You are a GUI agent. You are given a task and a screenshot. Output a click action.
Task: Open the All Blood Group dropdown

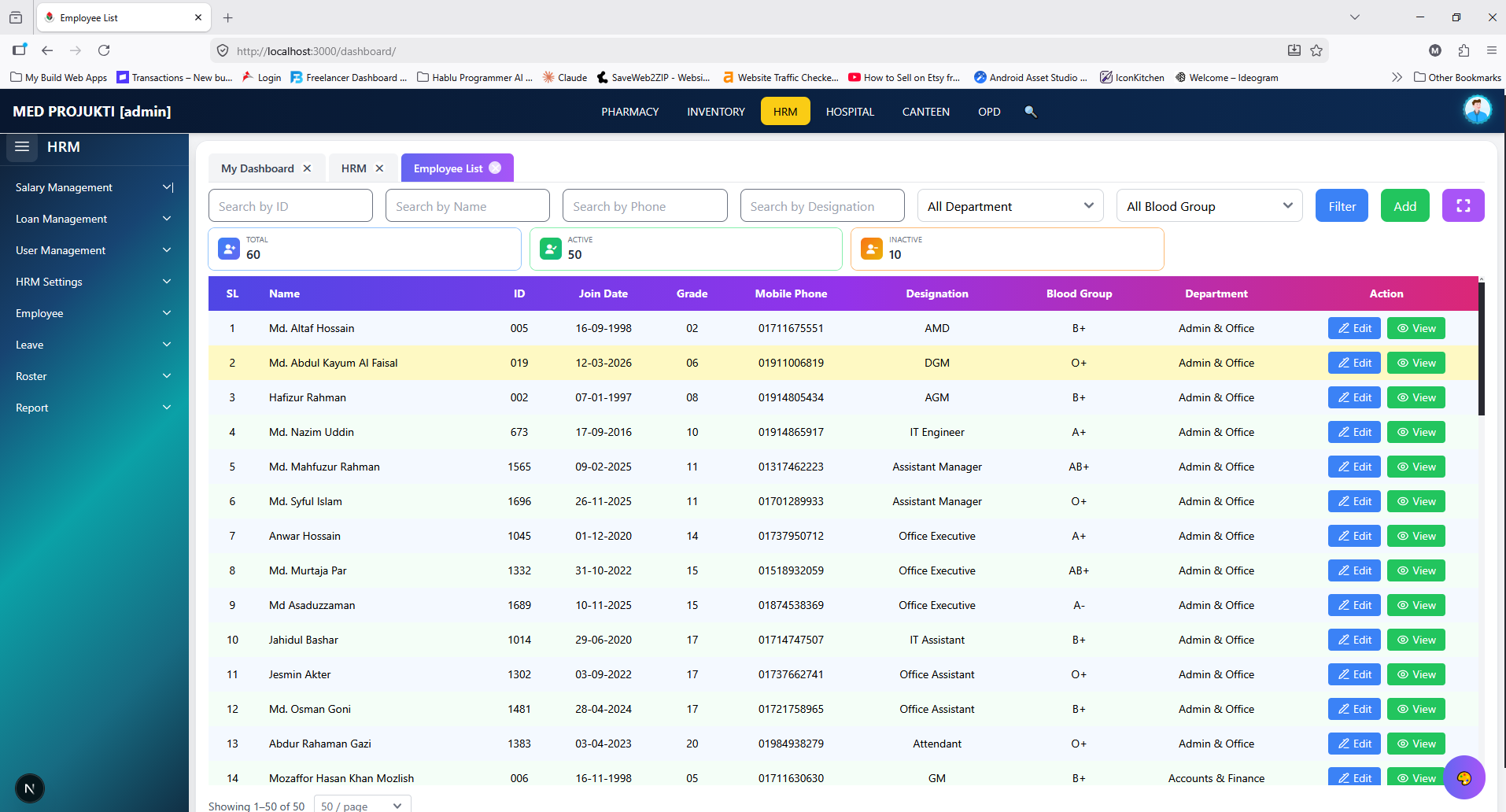coord(1209,205)
